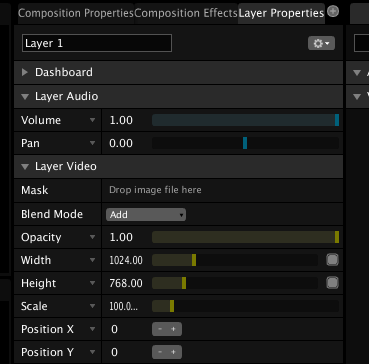369x364 pixels.
Task: Click the Blend Mode label
Action: (52, 214)
